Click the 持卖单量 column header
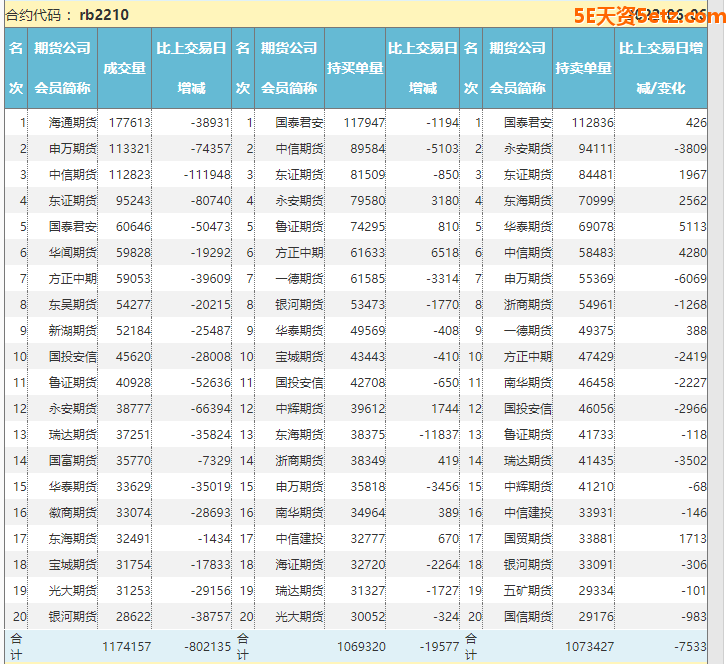Viewport: 728px width, 664px height. tap(583, 68)
